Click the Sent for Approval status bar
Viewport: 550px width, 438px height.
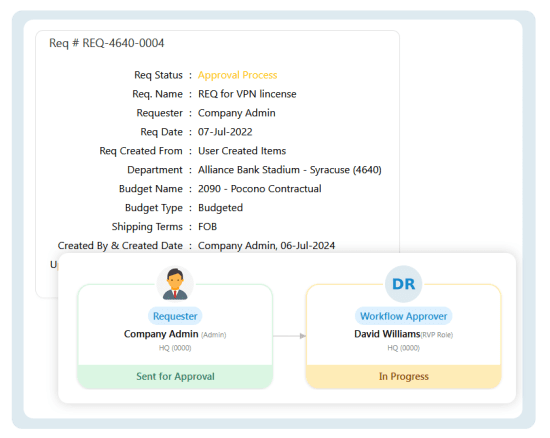point(175,376)
